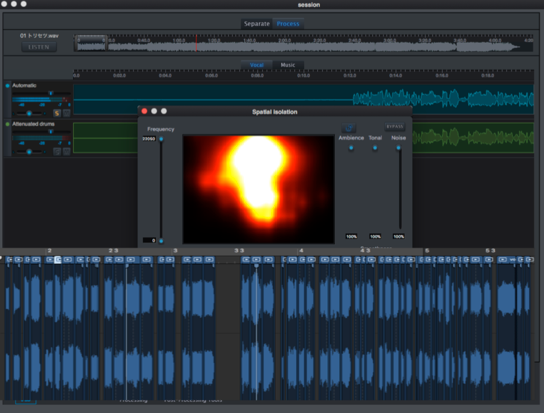The image size is (544, 413).
Task: Click 0:10.0 on the track time ruler
Action: coord(303,75)
